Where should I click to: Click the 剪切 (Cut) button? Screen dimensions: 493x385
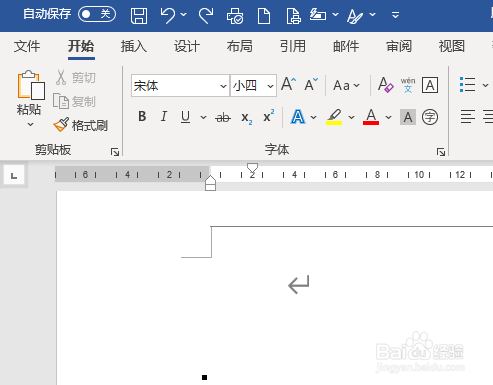click(76, 78)
